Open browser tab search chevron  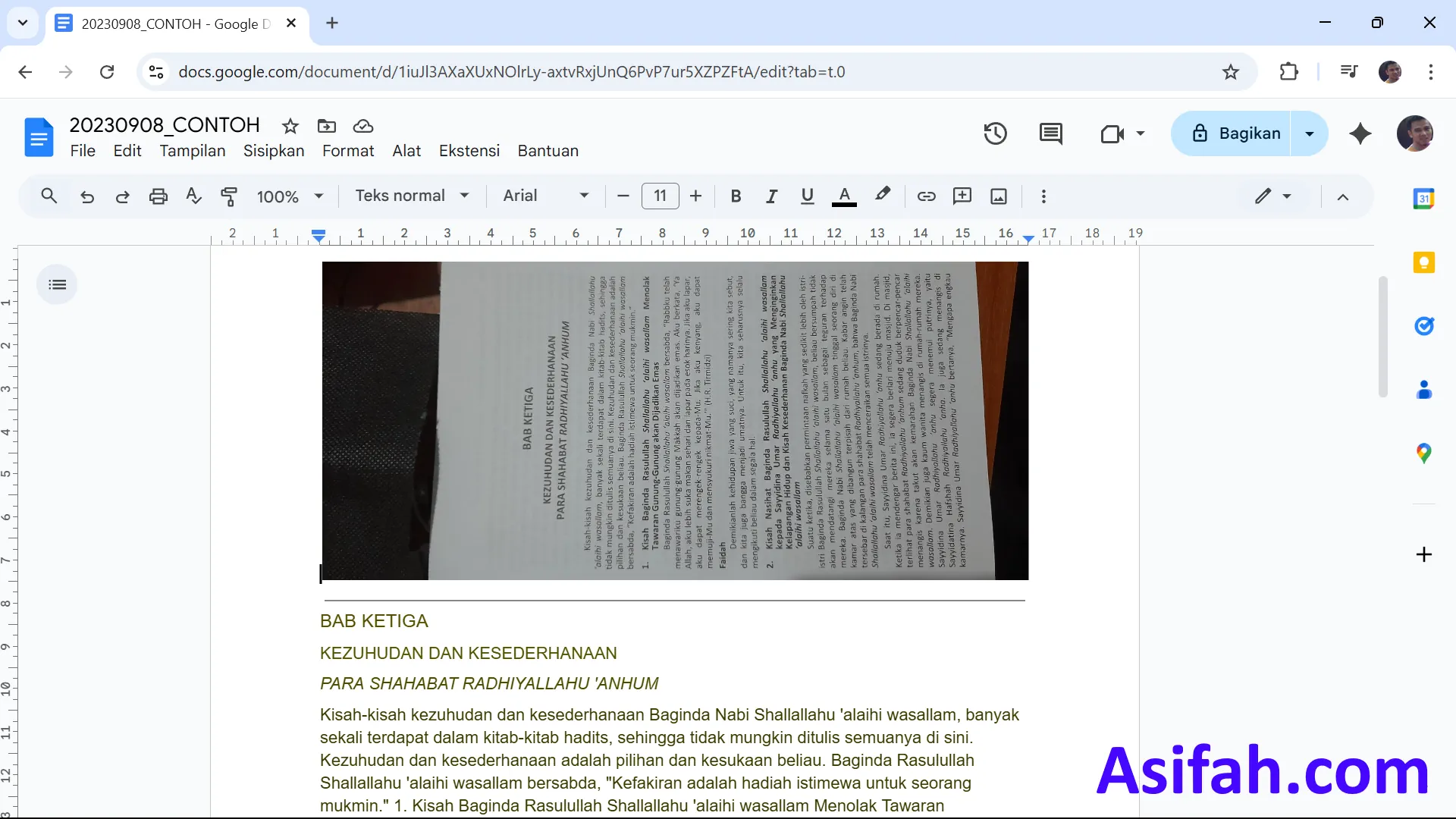click(23, 23)
